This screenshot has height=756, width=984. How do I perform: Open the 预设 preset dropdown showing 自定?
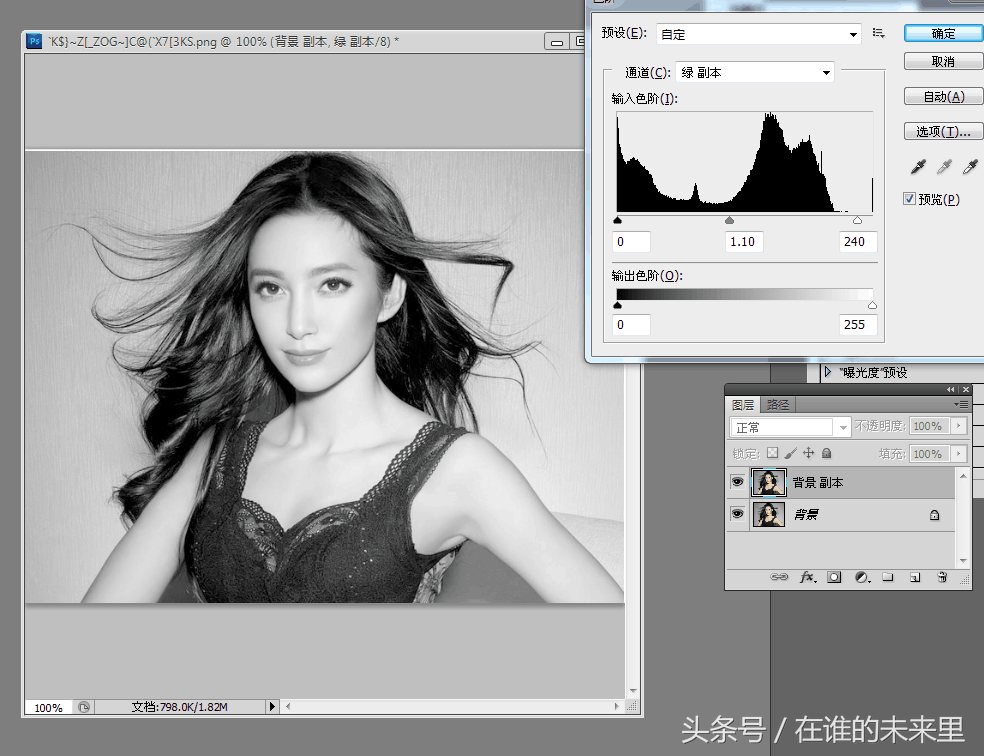pos(759,34)
